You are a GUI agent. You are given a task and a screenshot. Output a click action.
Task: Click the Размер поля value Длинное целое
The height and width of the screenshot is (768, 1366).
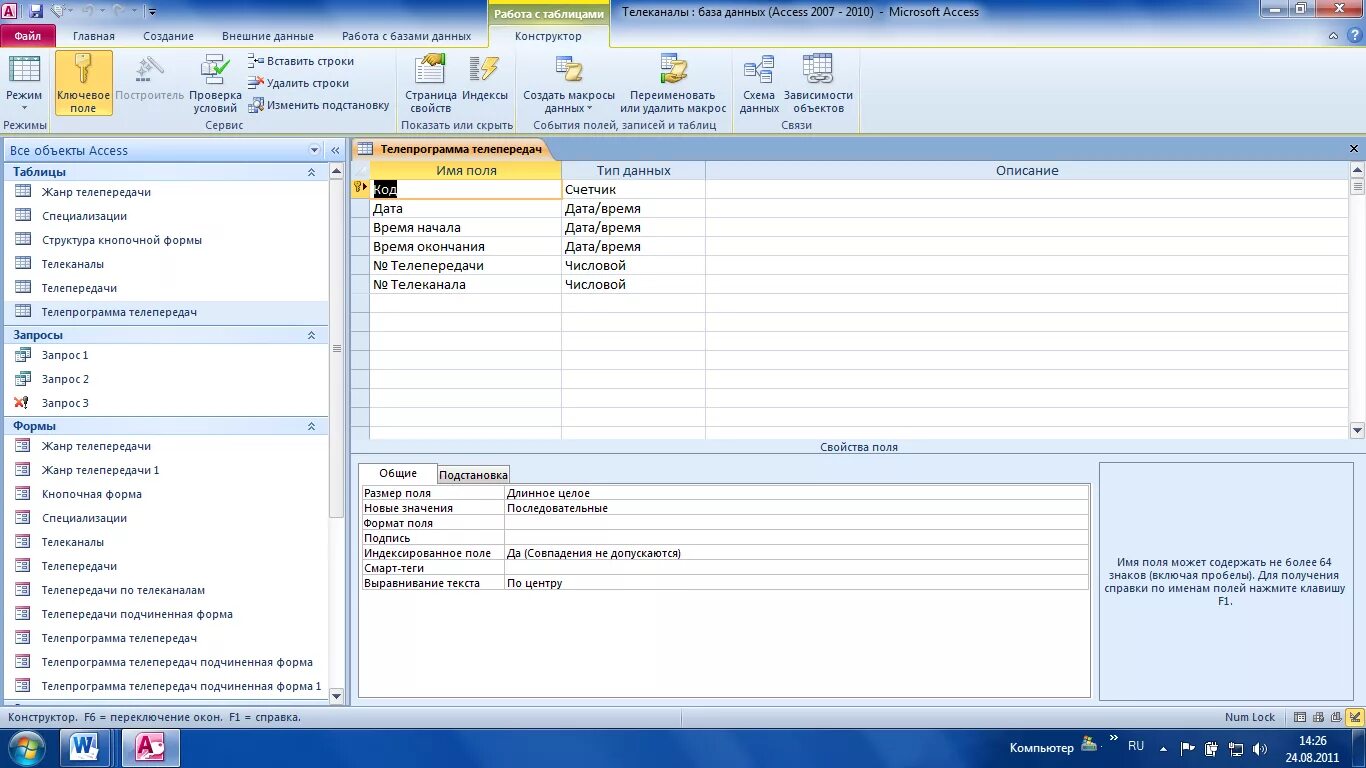pyautogui.click(x=796, y=493)
